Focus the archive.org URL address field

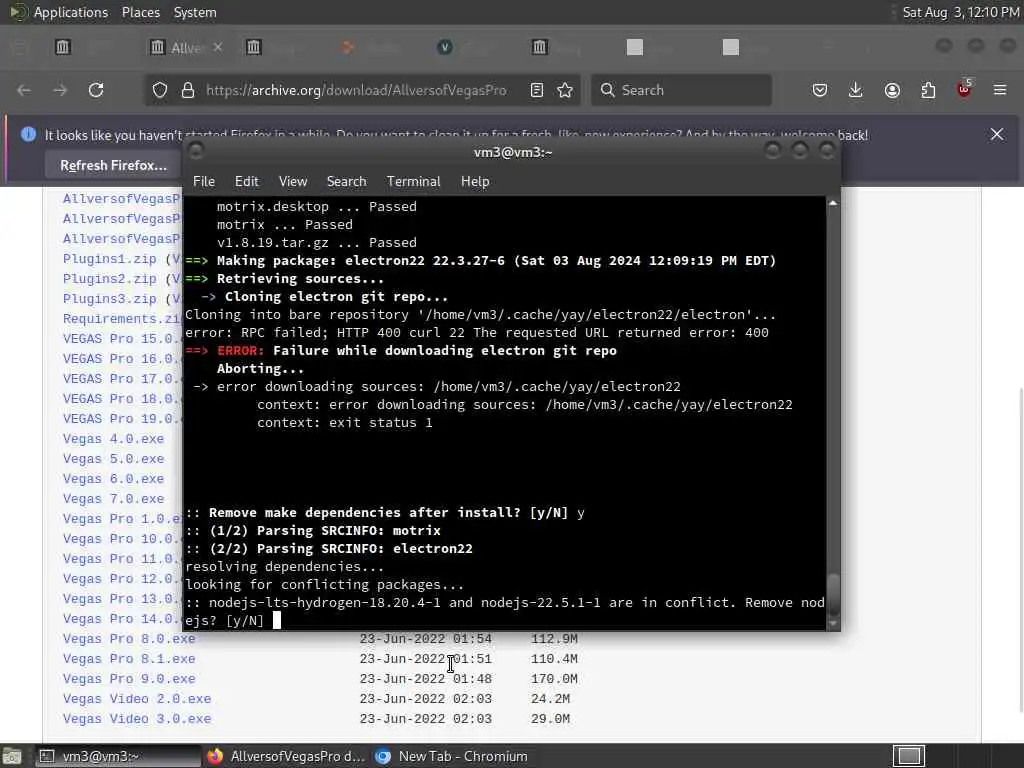[x=356, y=90]
